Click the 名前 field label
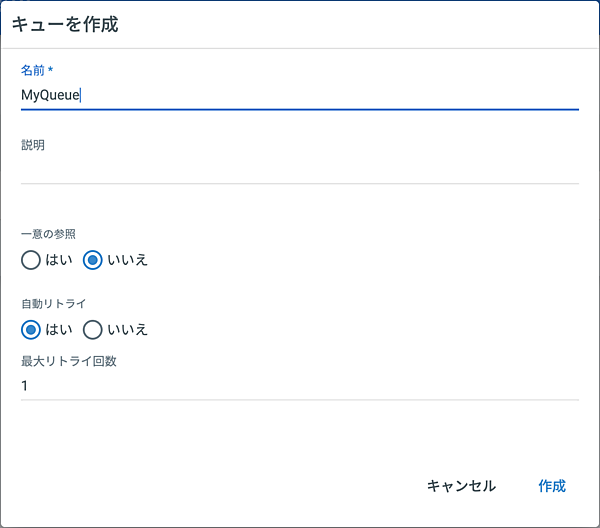Screen dimensions: 600x528 33,70
